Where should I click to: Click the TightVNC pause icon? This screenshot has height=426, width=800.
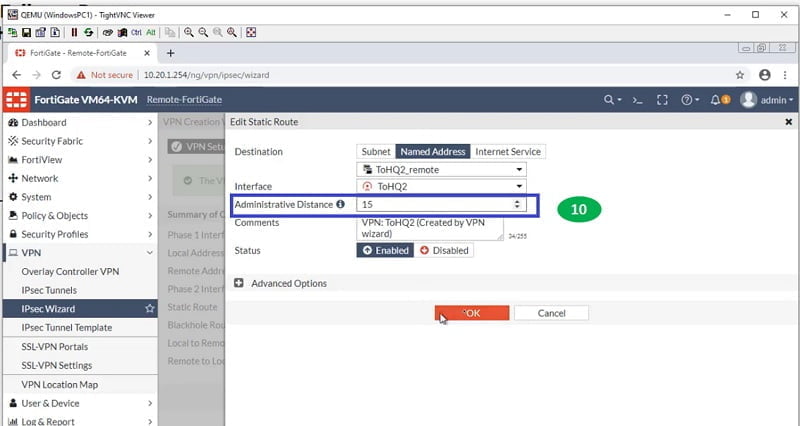pos(74,32)
